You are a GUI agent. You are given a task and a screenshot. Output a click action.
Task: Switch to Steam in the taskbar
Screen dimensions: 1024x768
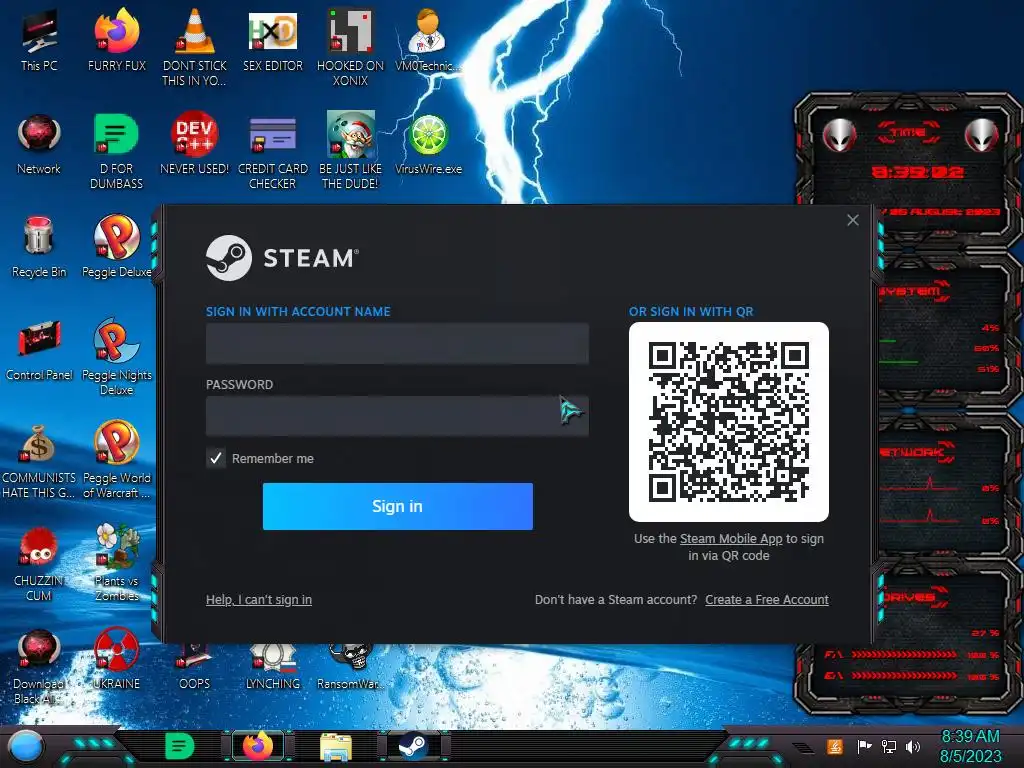tap(413, 746)
